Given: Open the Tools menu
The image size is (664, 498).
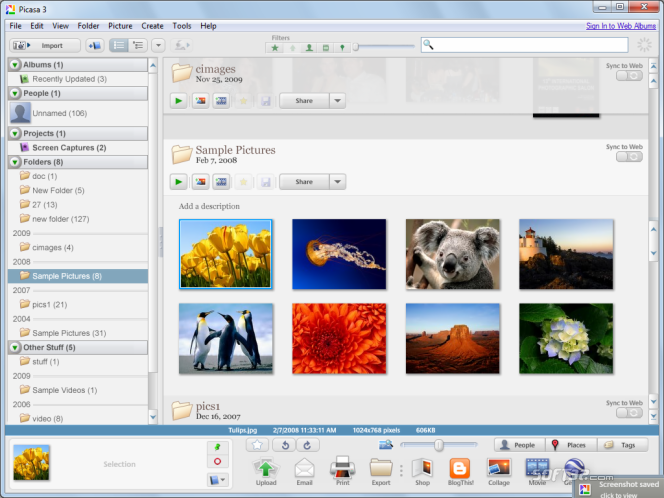Looking at the screenshot, I should click(182, 25).
